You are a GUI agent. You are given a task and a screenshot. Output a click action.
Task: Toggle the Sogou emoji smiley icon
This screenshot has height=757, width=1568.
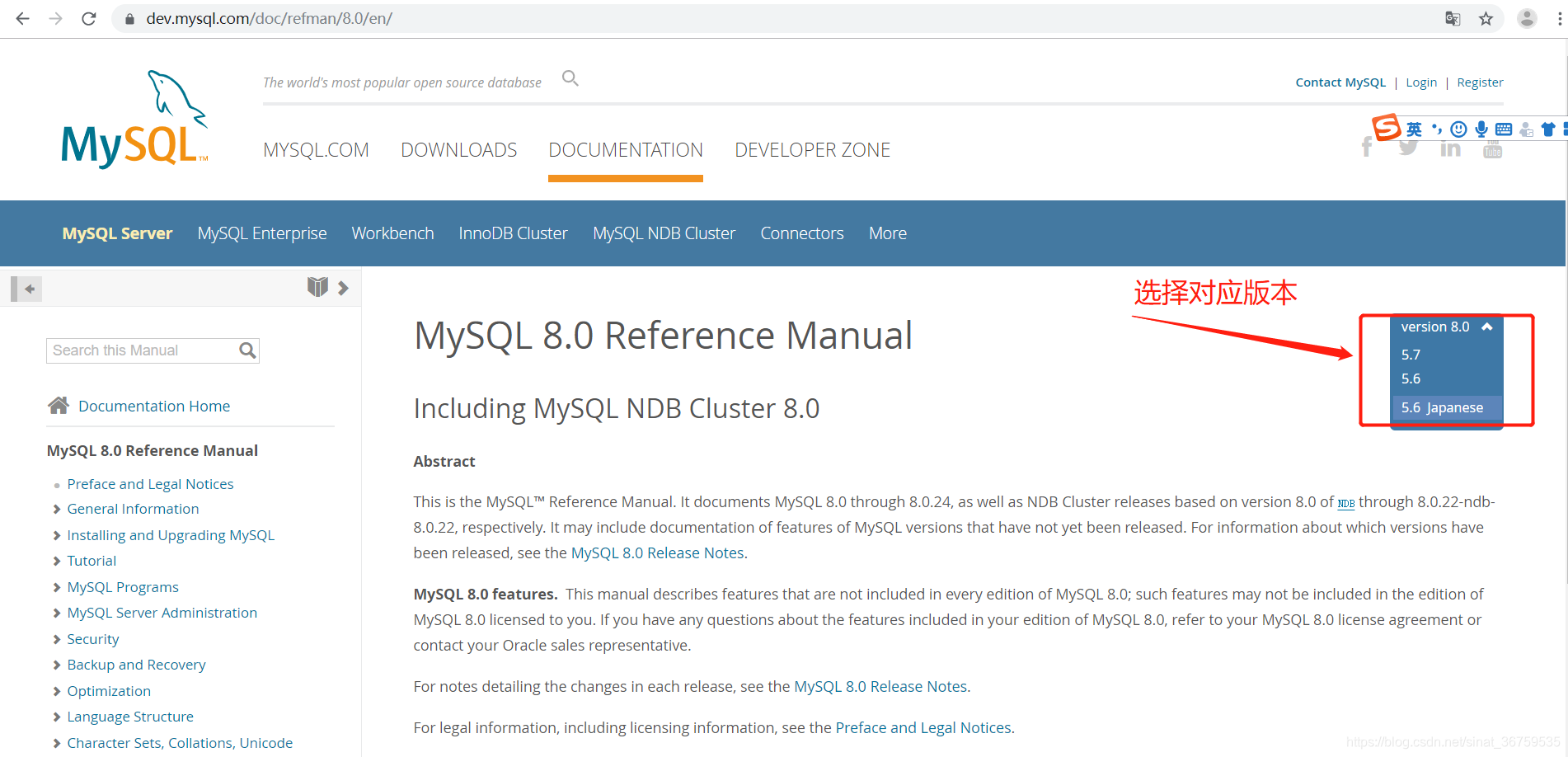pyautogui.click(x=1458, y=129)
